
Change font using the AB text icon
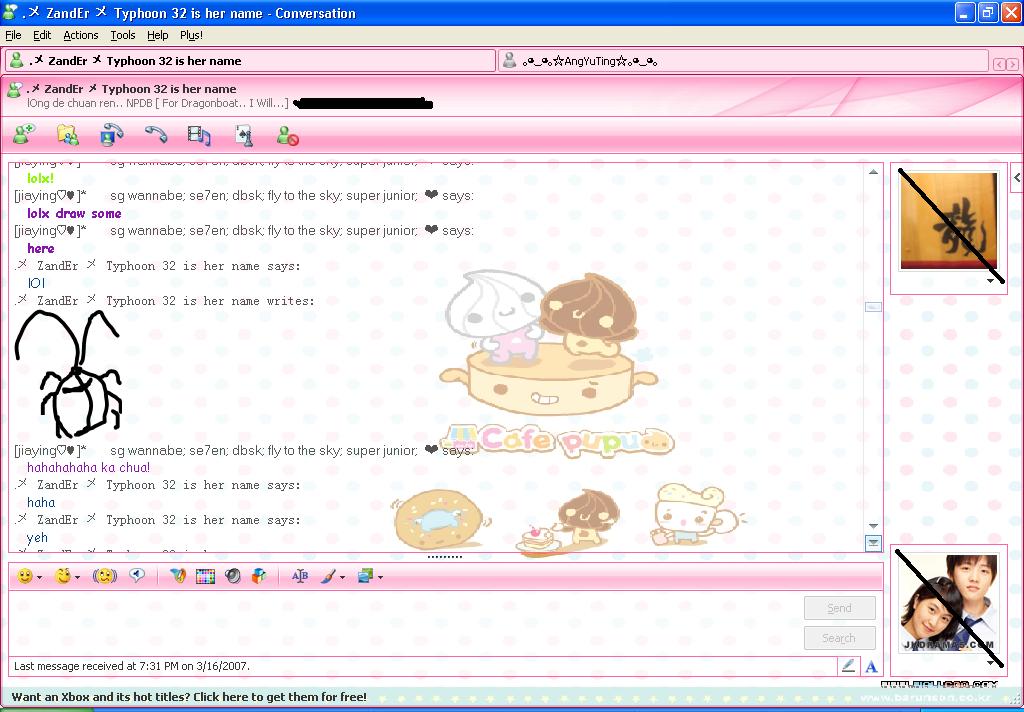(300, 576)
